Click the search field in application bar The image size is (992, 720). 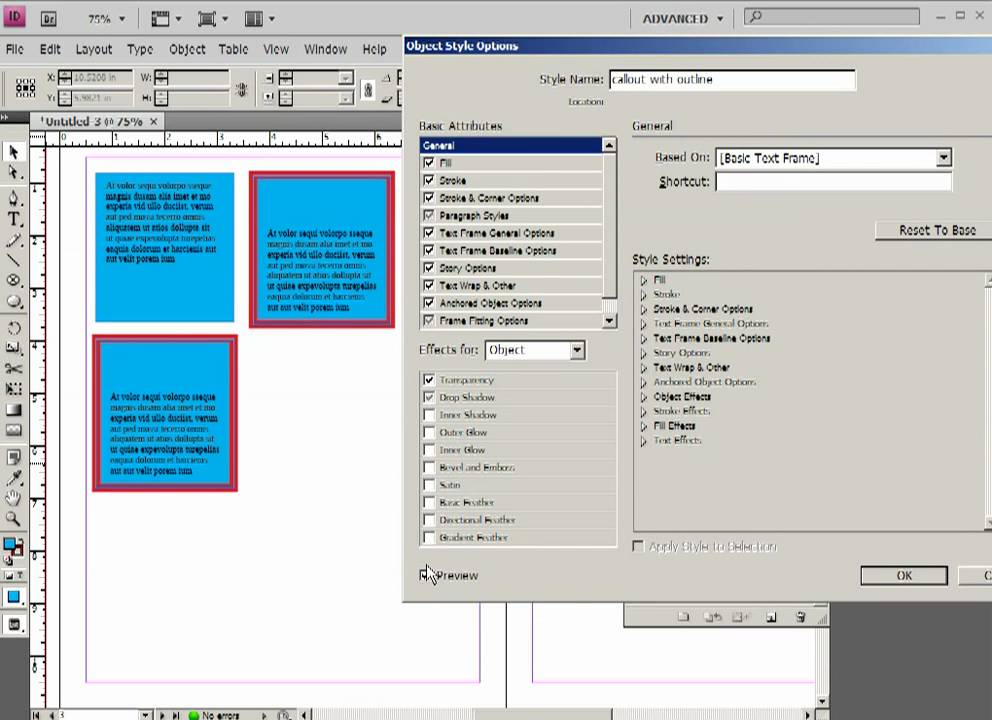pyautogui.click(x=832, y=17)
